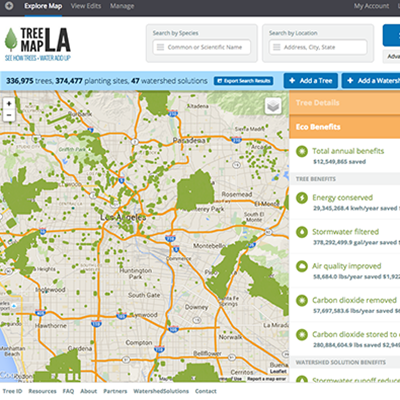Click the Leaflet attribution link on map
Image resolution: width=400 pixels, height=400 pixels.
pos(278,371)
